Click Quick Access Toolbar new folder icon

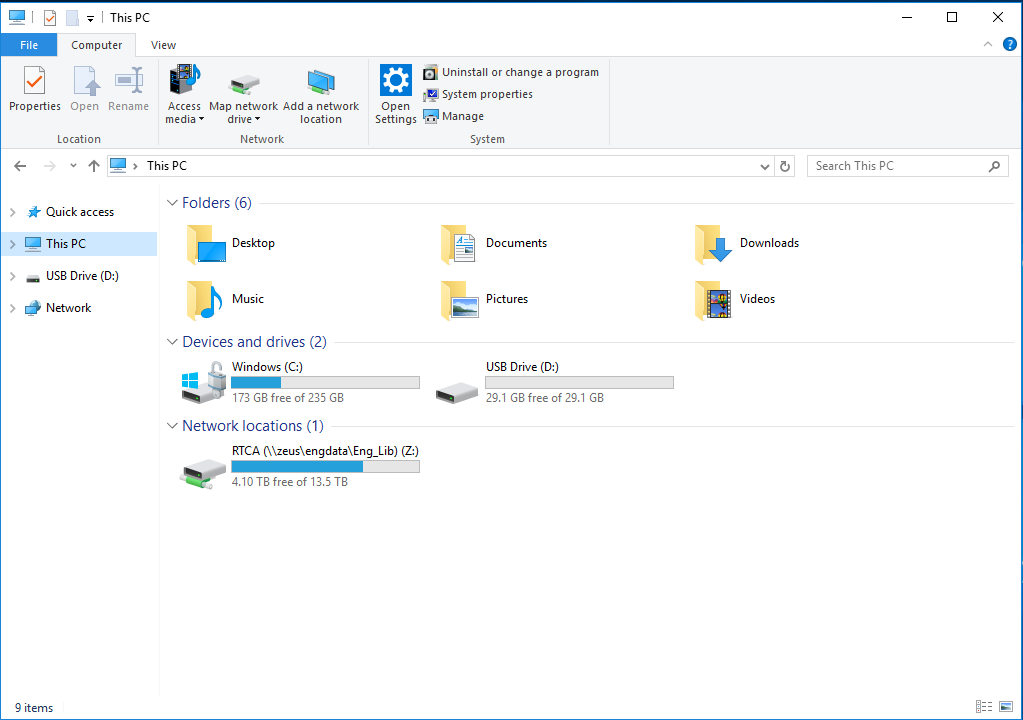point(72,18)
